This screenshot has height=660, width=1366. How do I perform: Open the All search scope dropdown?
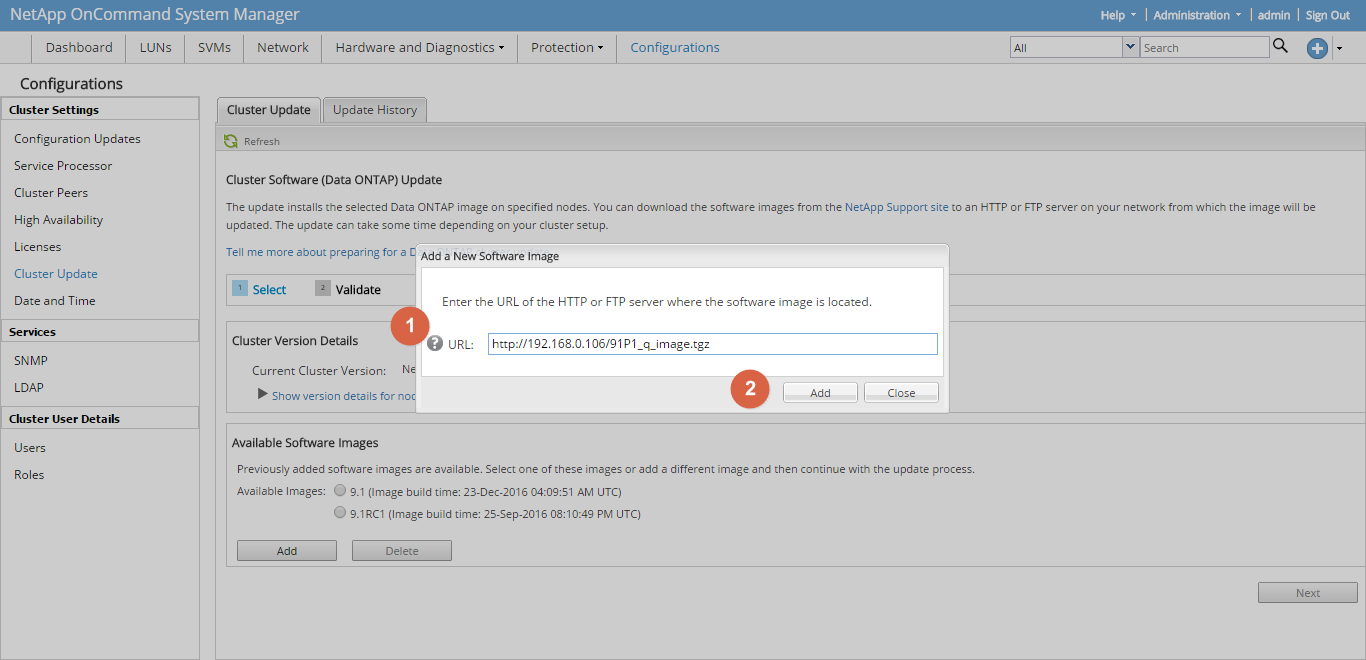click(x=1131, y=47)
